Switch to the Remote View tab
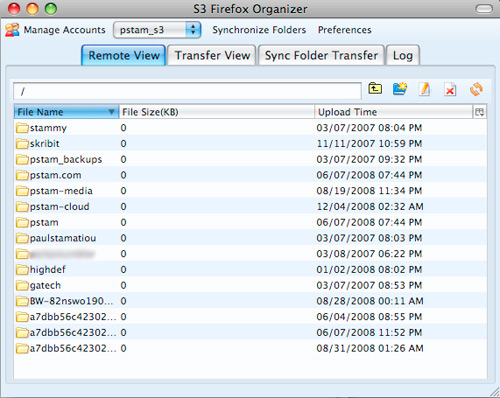The height and width of the screenshot is (398, 500). point(124,55)
